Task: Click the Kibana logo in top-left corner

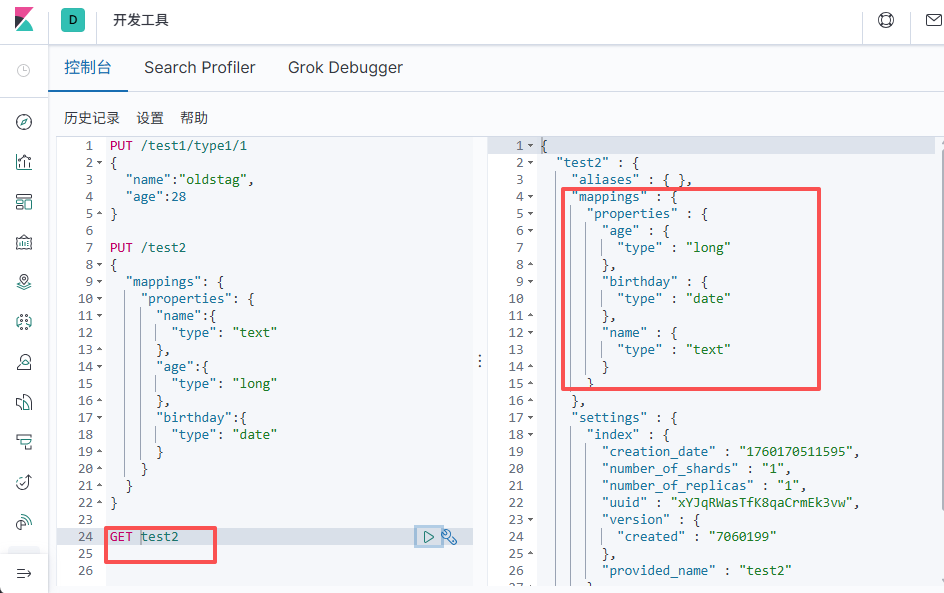Action: pyautogui.click(x=23, y=20)
